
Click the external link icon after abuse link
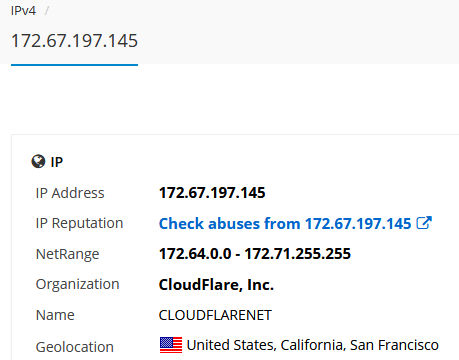(x=424, y=223)
